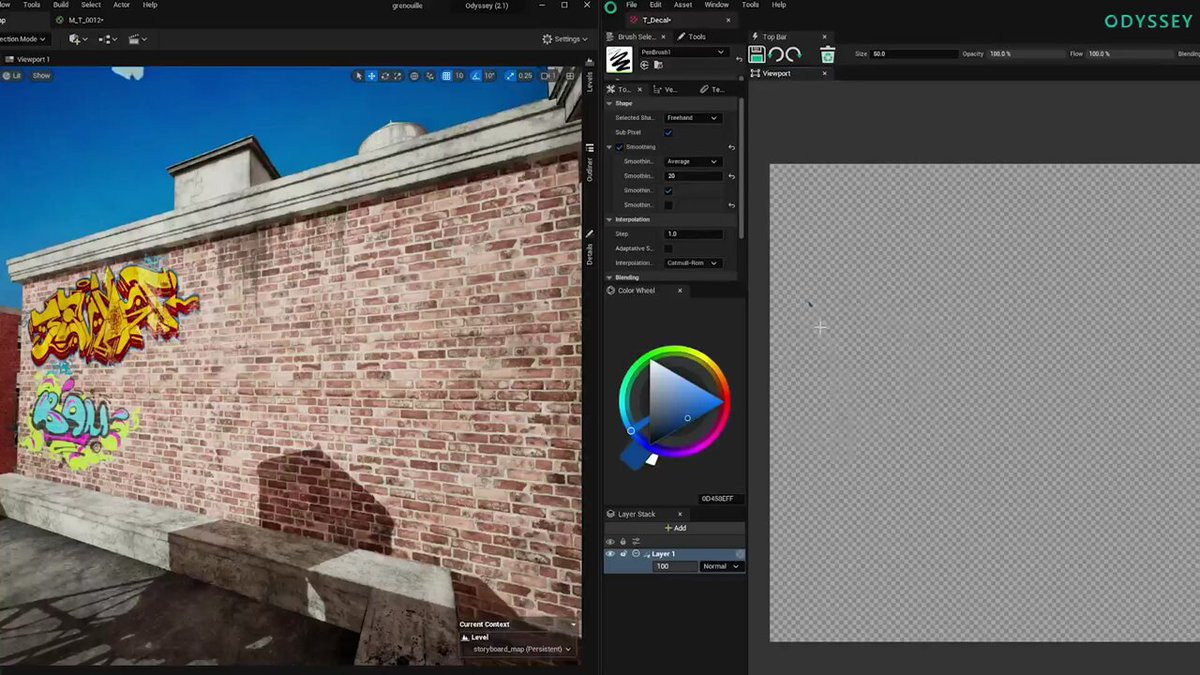Switch to the Tools tab
Screen dimensions: 1200x675
click(x=697, y=37)
